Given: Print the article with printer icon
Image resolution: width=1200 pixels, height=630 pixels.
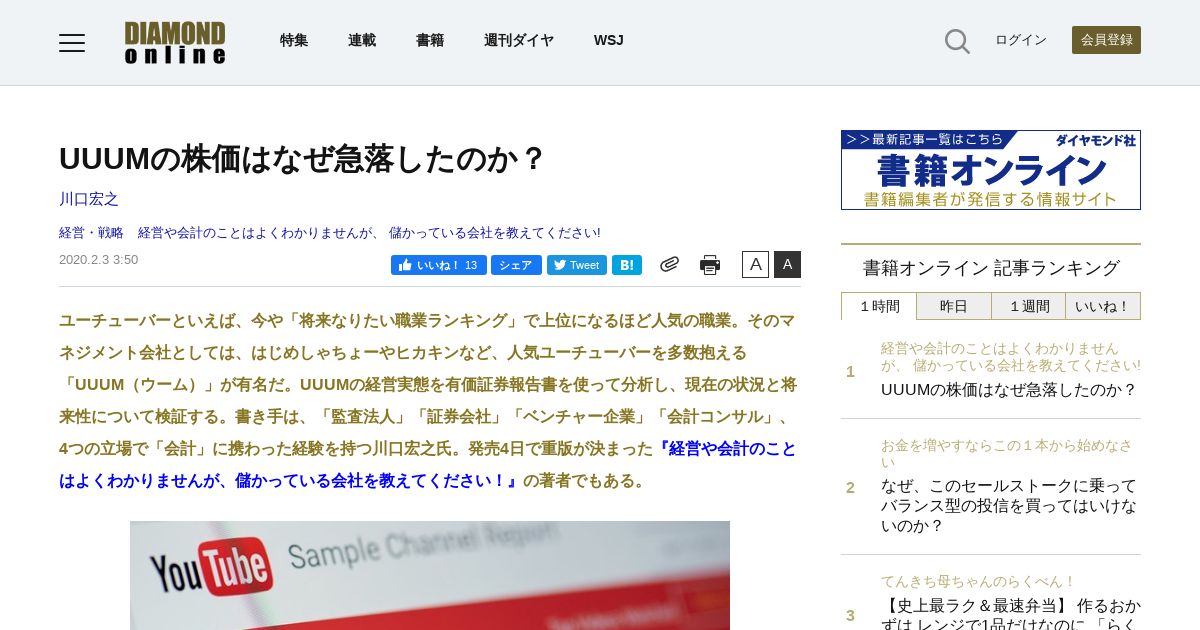Looking at the screenshot, I should pos(710,265).
